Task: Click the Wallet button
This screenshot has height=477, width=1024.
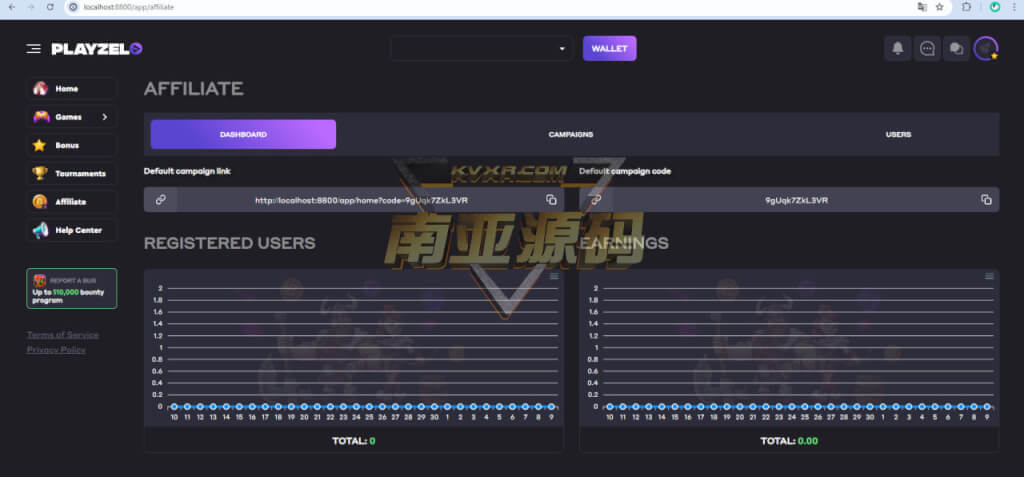Action: 609,48
